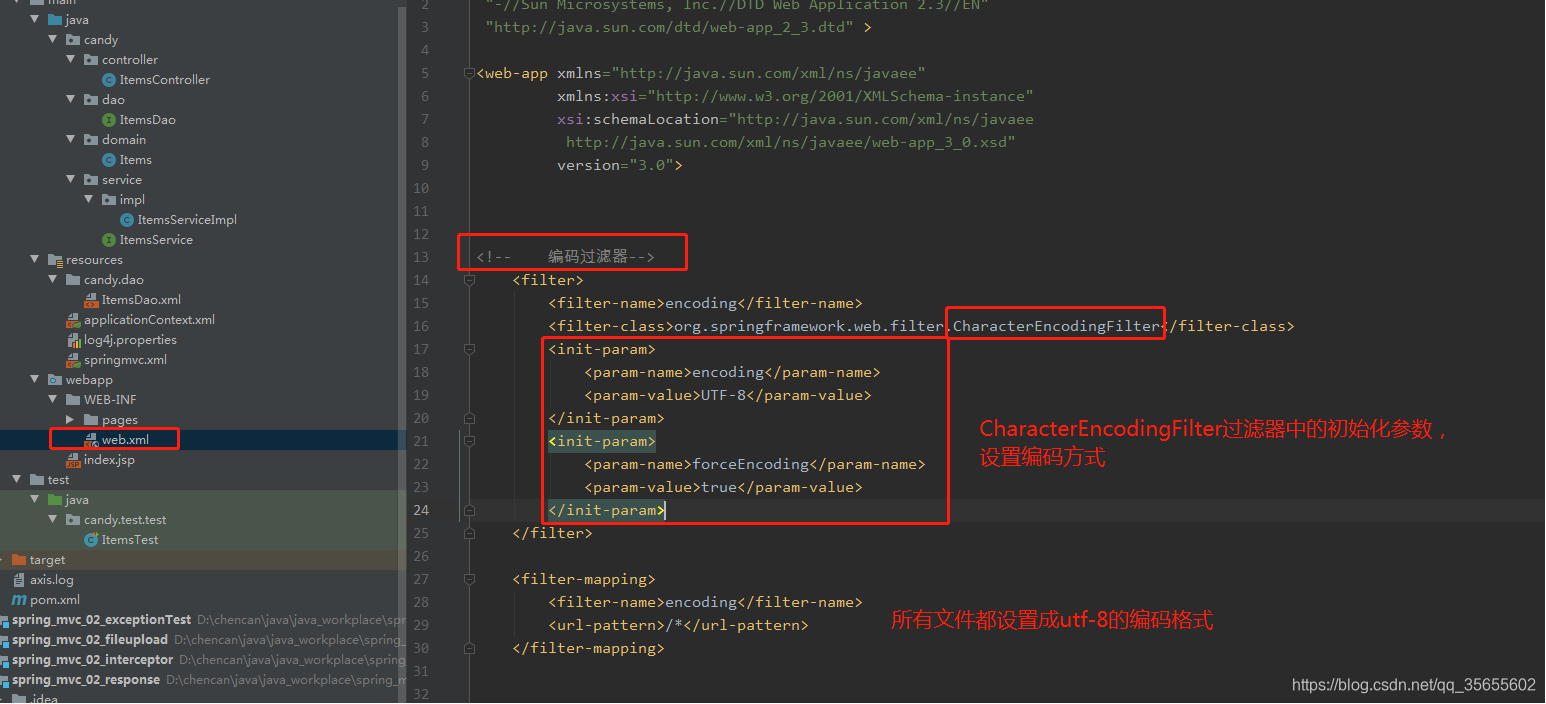This screenshot has width=1546, height=704.
Task: Fold the filter tag at line 14
Action: (x=469, y=280)
